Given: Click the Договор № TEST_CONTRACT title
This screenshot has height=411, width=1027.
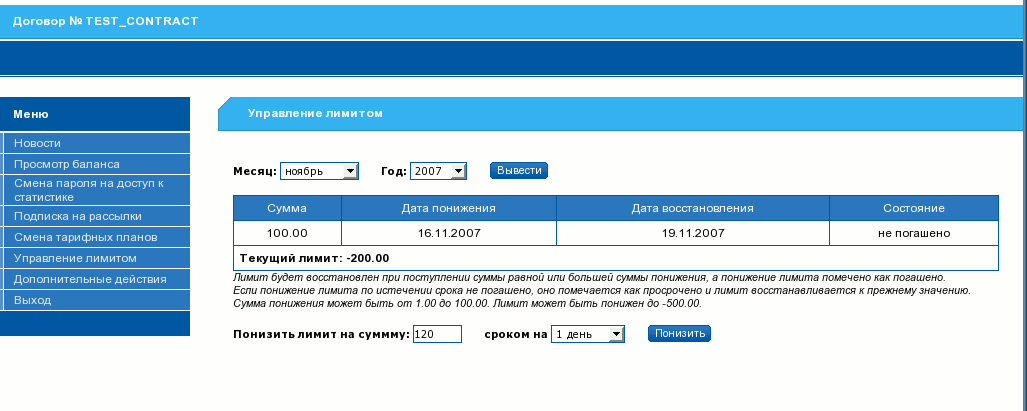Looking at the screenshot, I should pos(105,21).
